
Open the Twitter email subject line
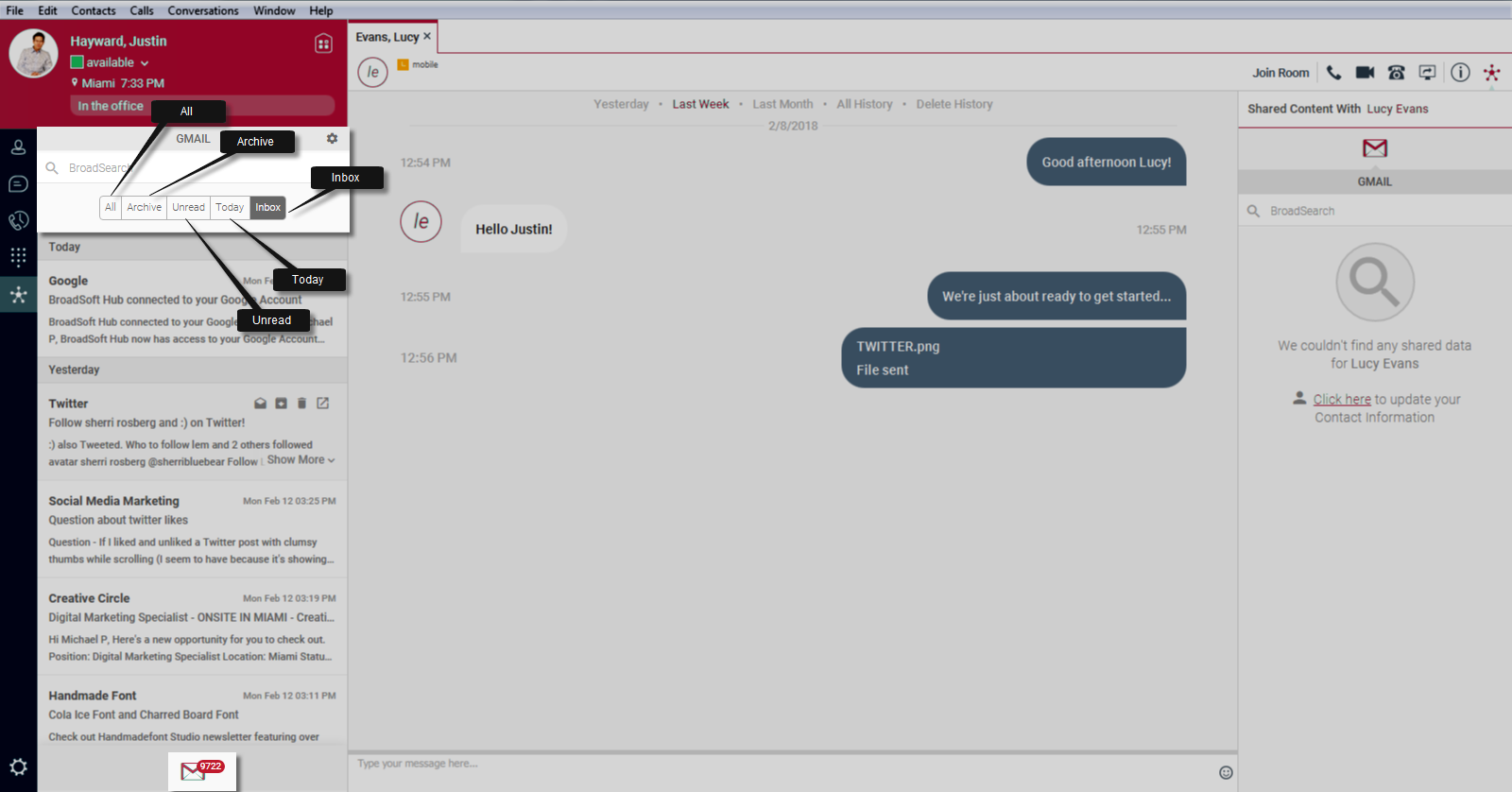click(x=146, y=423)
